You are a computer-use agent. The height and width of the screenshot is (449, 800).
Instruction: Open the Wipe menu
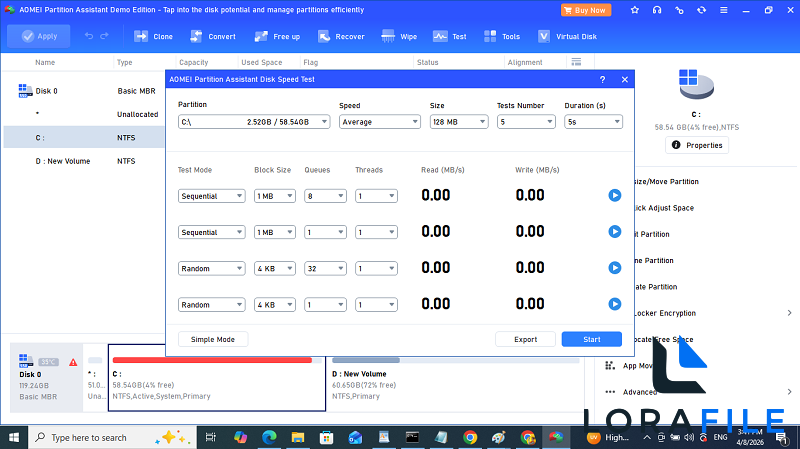point(399,36)
